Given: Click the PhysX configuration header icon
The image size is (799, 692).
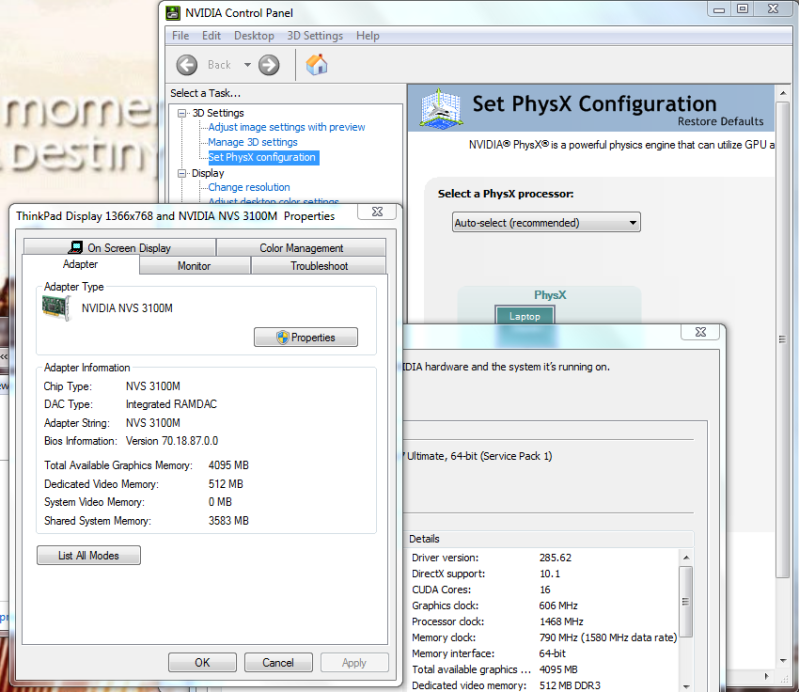Looking at the screenshot, I should 439,107.
